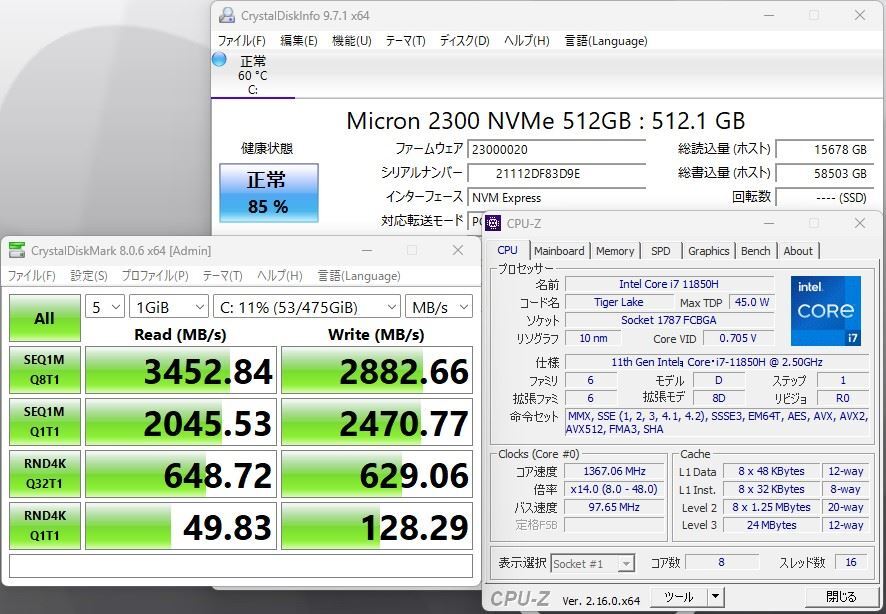Start the SEQ1M Q8T1 test
886x614 pixels.
(44, 370)
